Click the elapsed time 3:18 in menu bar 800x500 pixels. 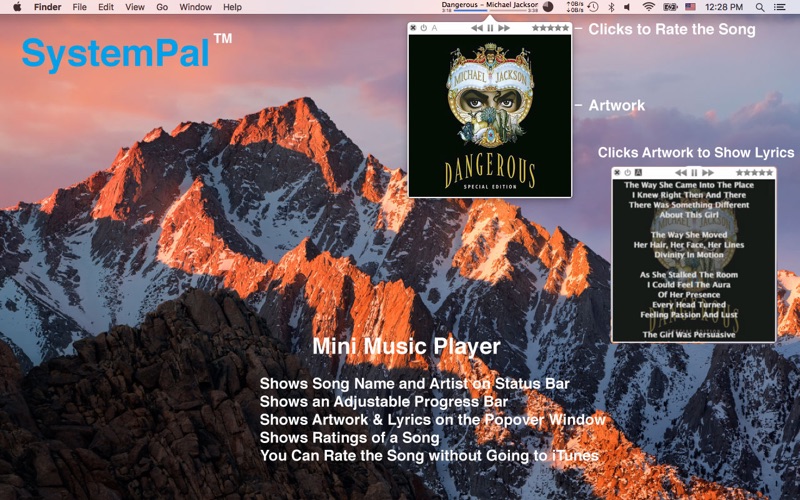446,11
